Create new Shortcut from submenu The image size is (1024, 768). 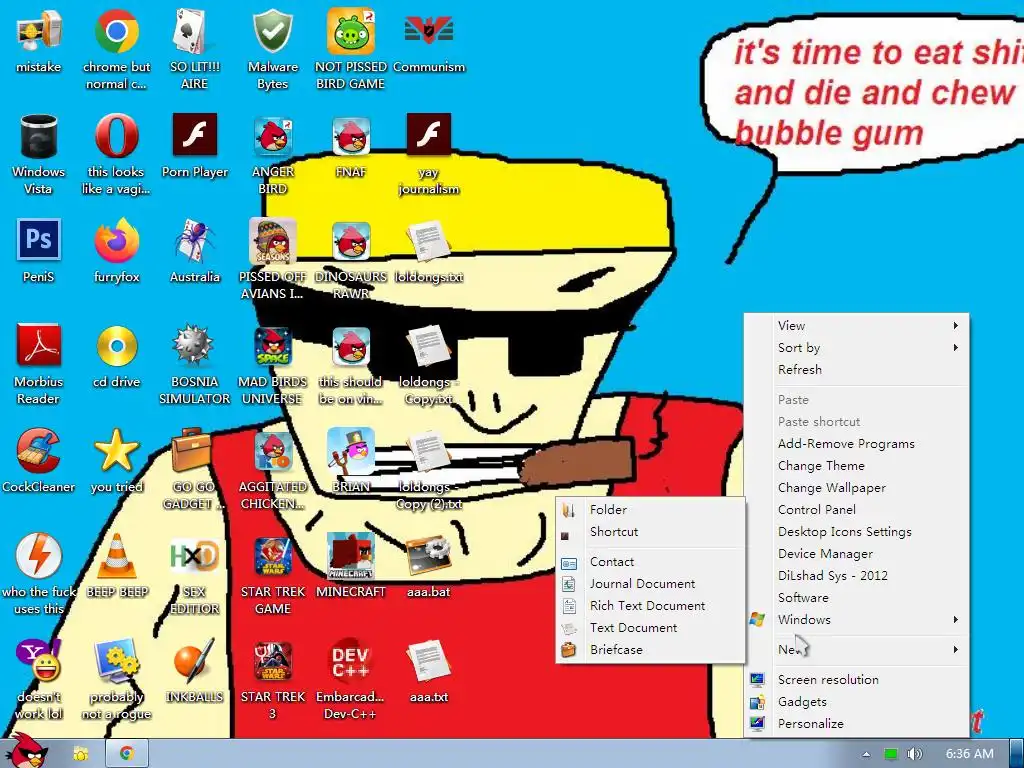click(650, 532)
